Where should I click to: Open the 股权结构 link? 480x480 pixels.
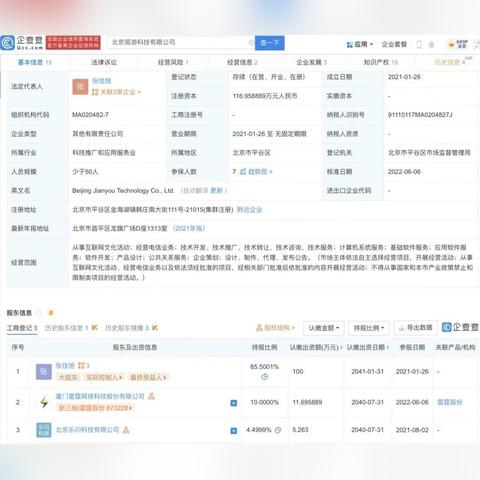[x=275, y=328]
